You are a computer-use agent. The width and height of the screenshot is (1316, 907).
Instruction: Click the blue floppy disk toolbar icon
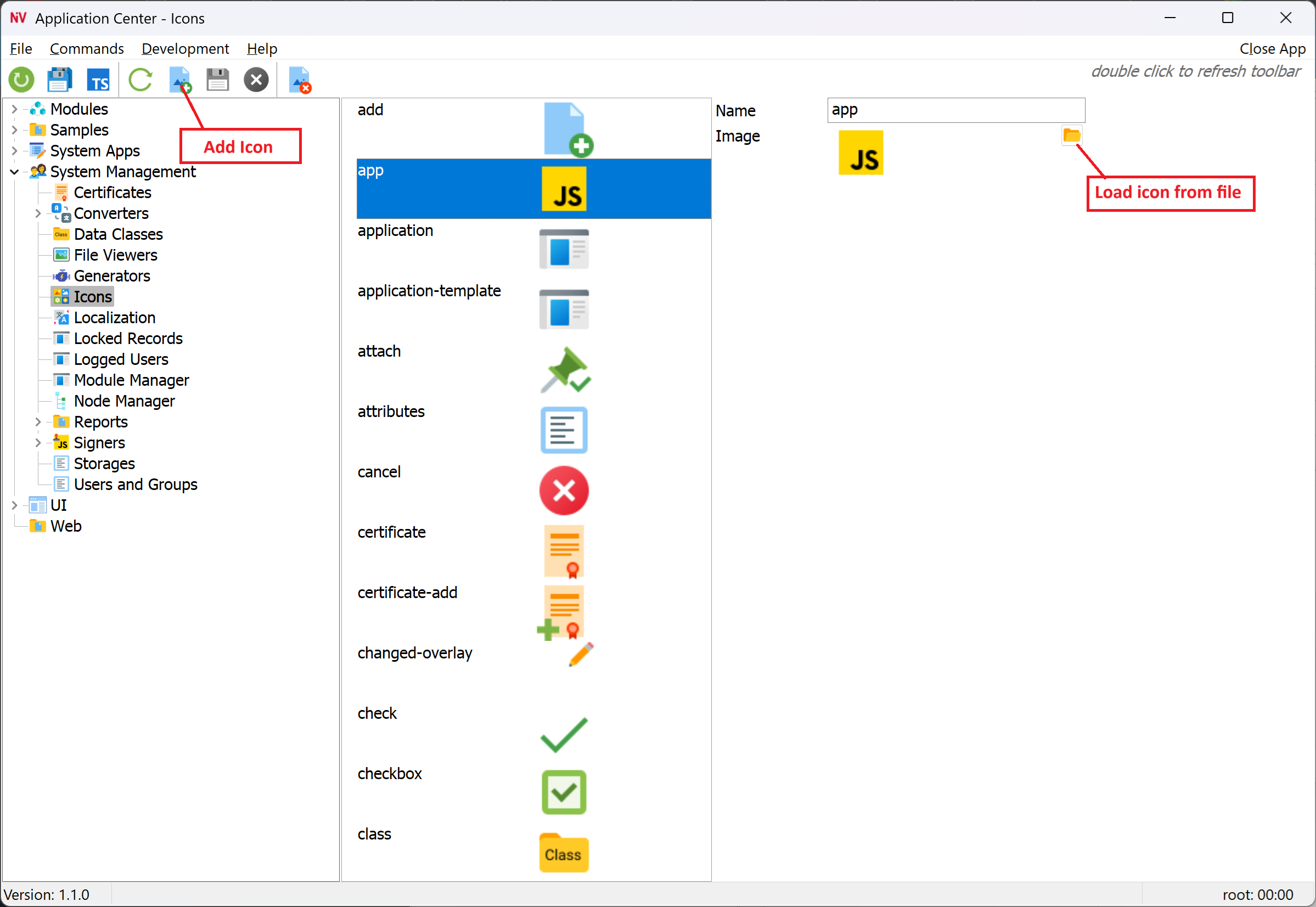(x=59, y=80)
